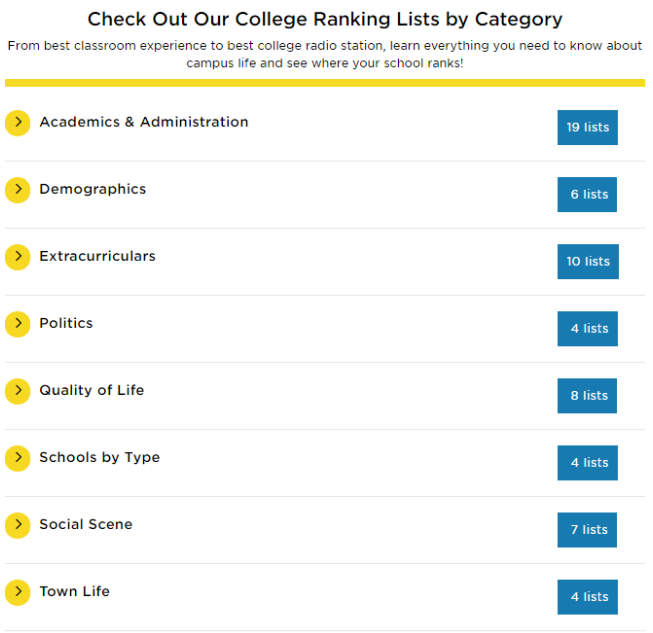
Task: Expand Academics & Administration with yellow chevron
Action: 18,123
